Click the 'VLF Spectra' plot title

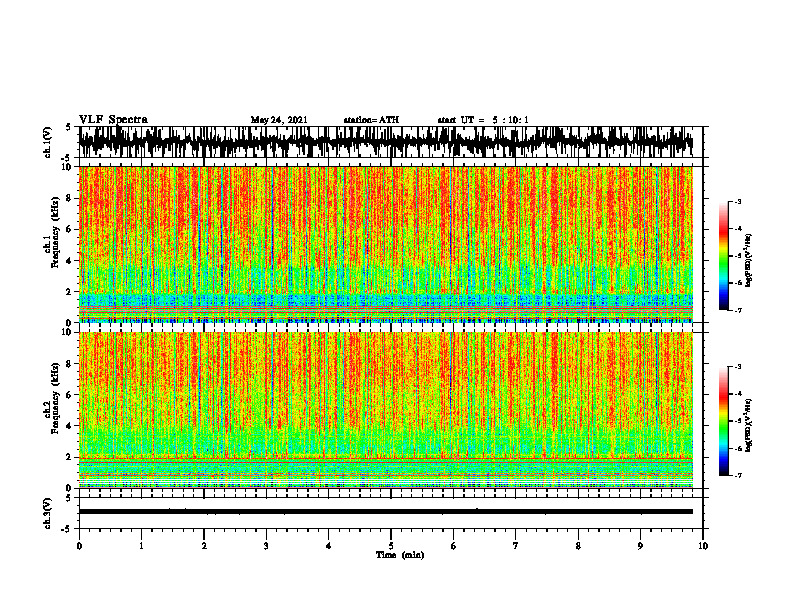click(113, 120)
